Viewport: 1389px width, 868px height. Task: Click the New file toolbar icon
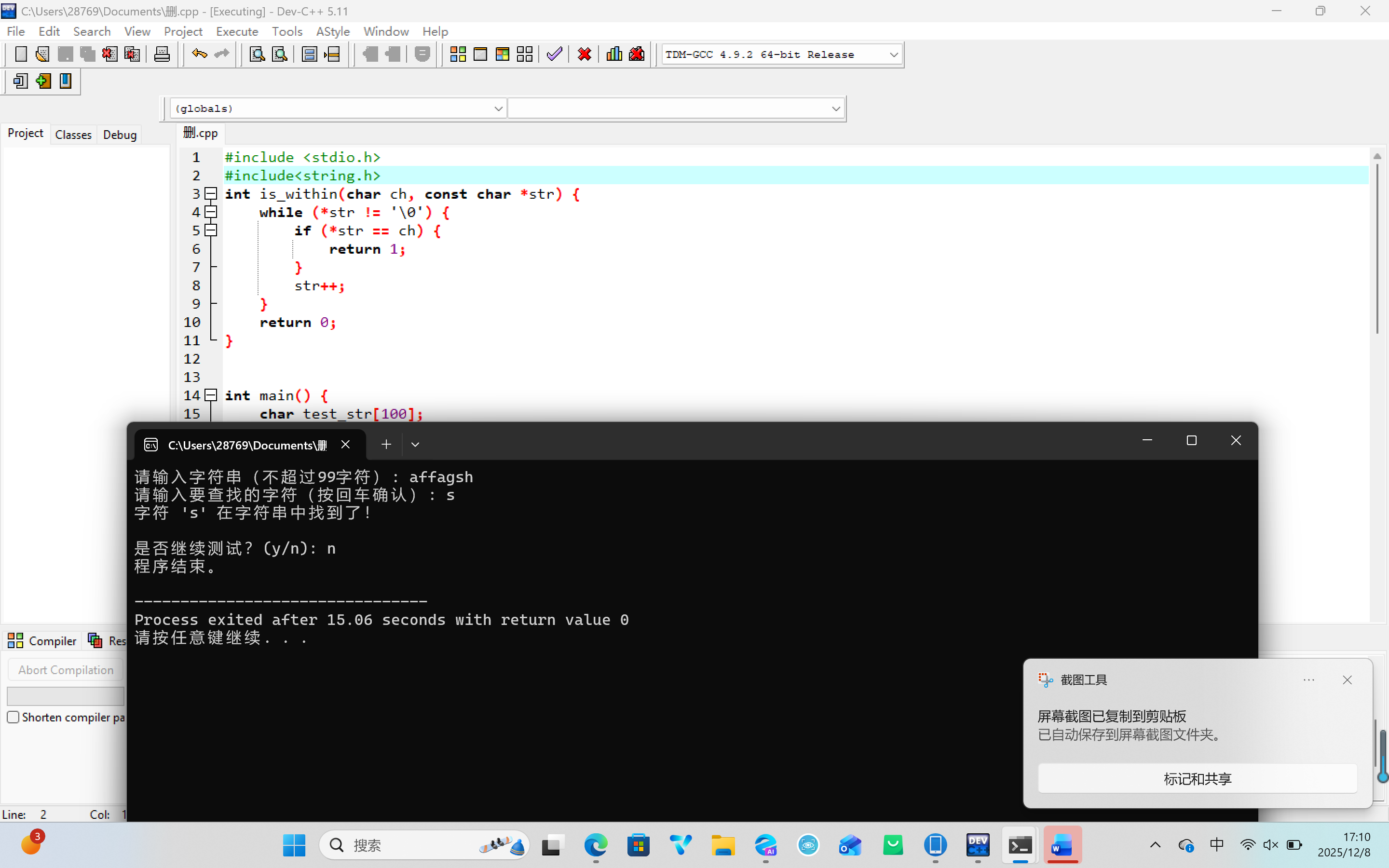[x=21, y=54]
